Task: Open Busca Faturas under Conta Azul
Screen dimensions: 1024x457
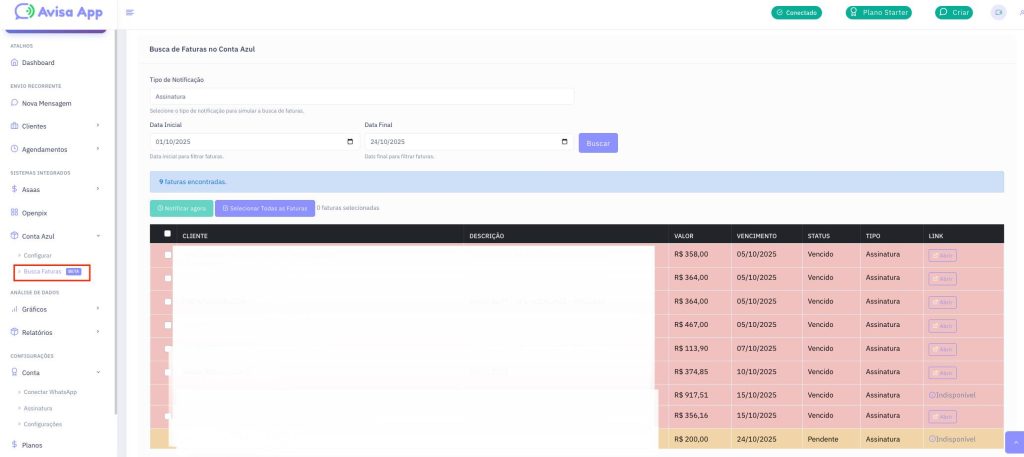Action: click(43, 271)
